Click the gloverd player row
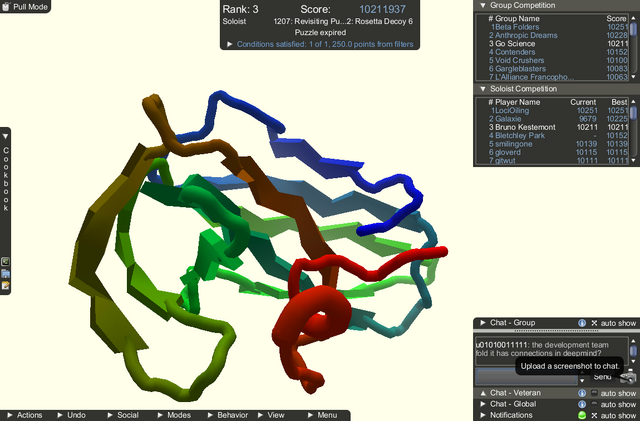Viewport: 640px width, 421px height. [x=558, y=152]
